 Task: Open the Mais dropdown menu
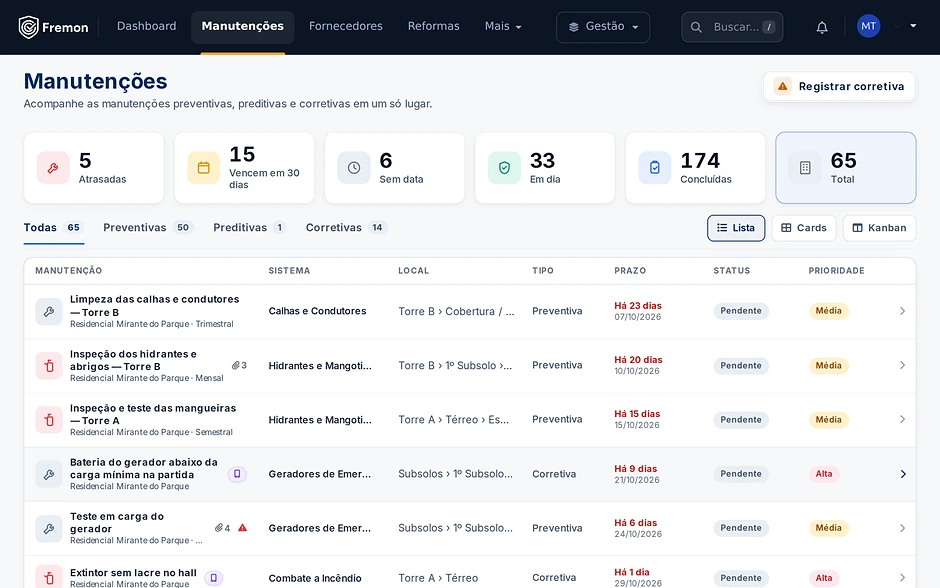(503, 26)
